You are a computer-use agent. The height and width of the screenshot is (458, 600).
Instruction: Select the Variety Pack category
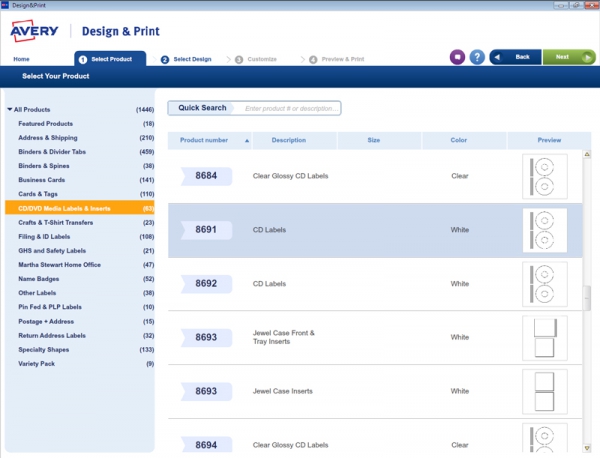click(80, 364)
